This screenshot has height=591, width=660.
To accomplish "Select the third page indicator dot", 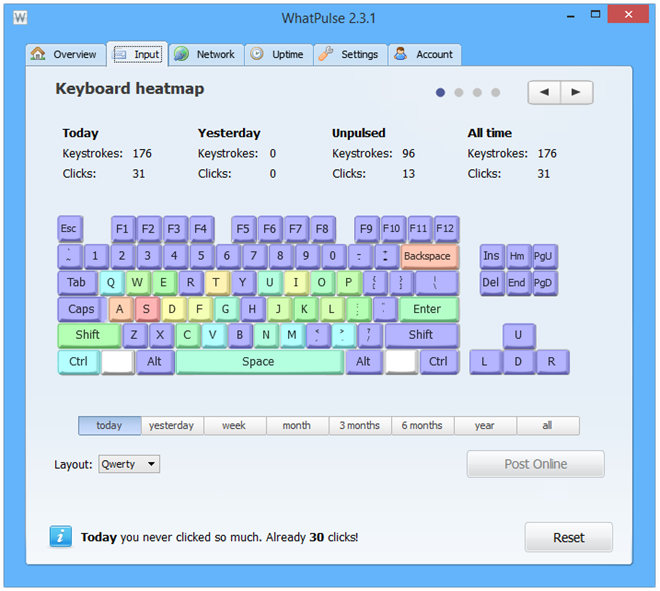I will pos(477,92).
